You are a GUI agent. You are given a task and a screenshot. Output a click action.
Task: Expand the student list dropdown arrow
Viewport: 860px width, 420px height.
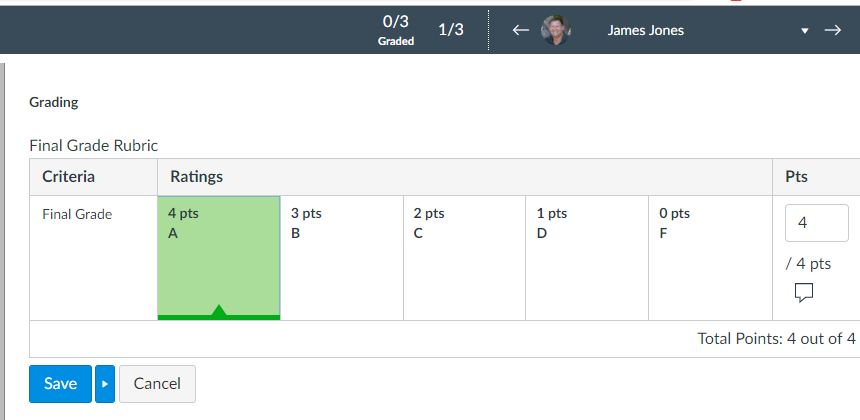click(804, 31)
